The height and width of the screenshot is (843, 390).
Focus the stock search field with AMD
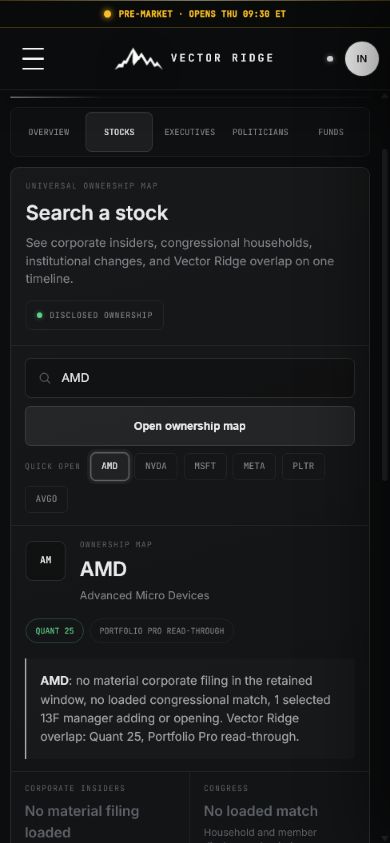click(190, 378)
